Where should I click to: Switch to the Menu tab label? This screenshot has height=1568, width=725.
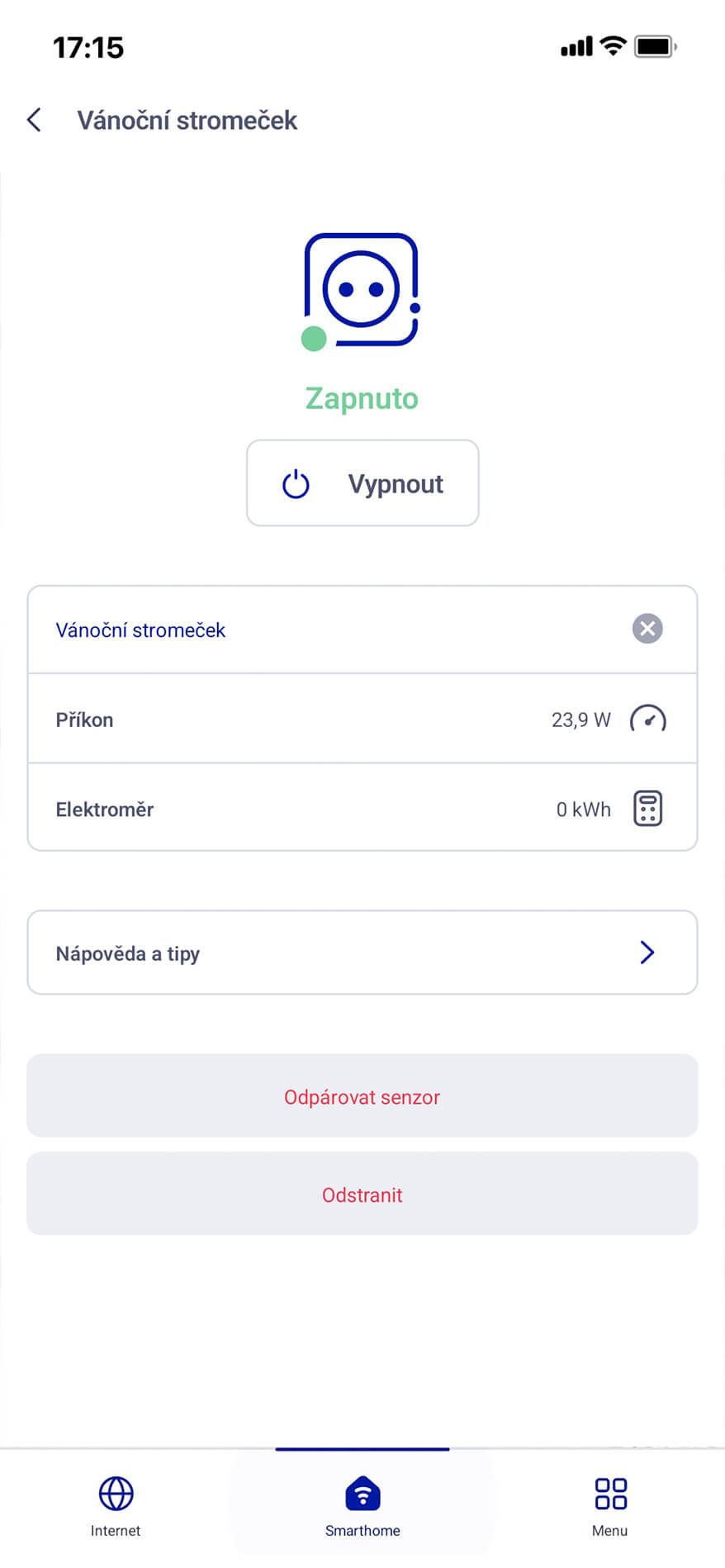coord(610,1531)
